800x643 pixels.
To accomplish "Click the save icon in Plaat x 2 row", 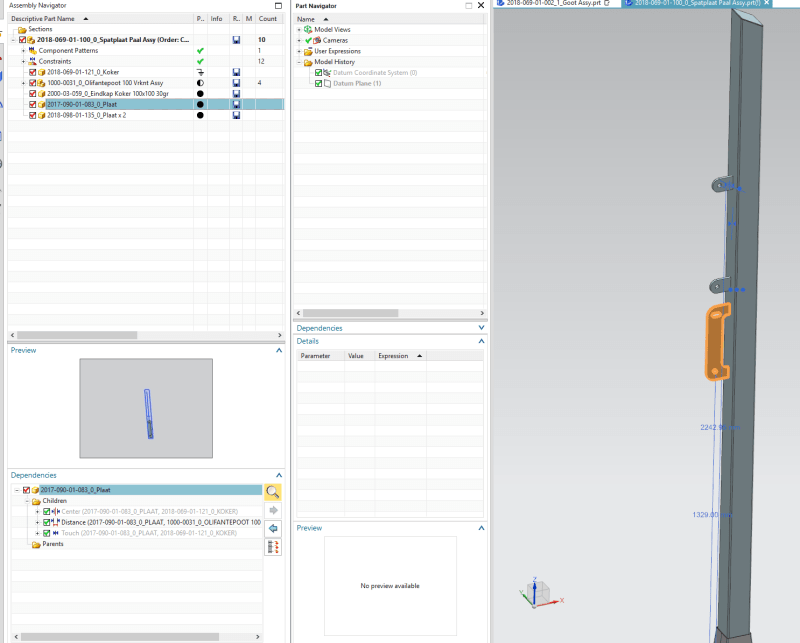I will click(x=236, y=115).
